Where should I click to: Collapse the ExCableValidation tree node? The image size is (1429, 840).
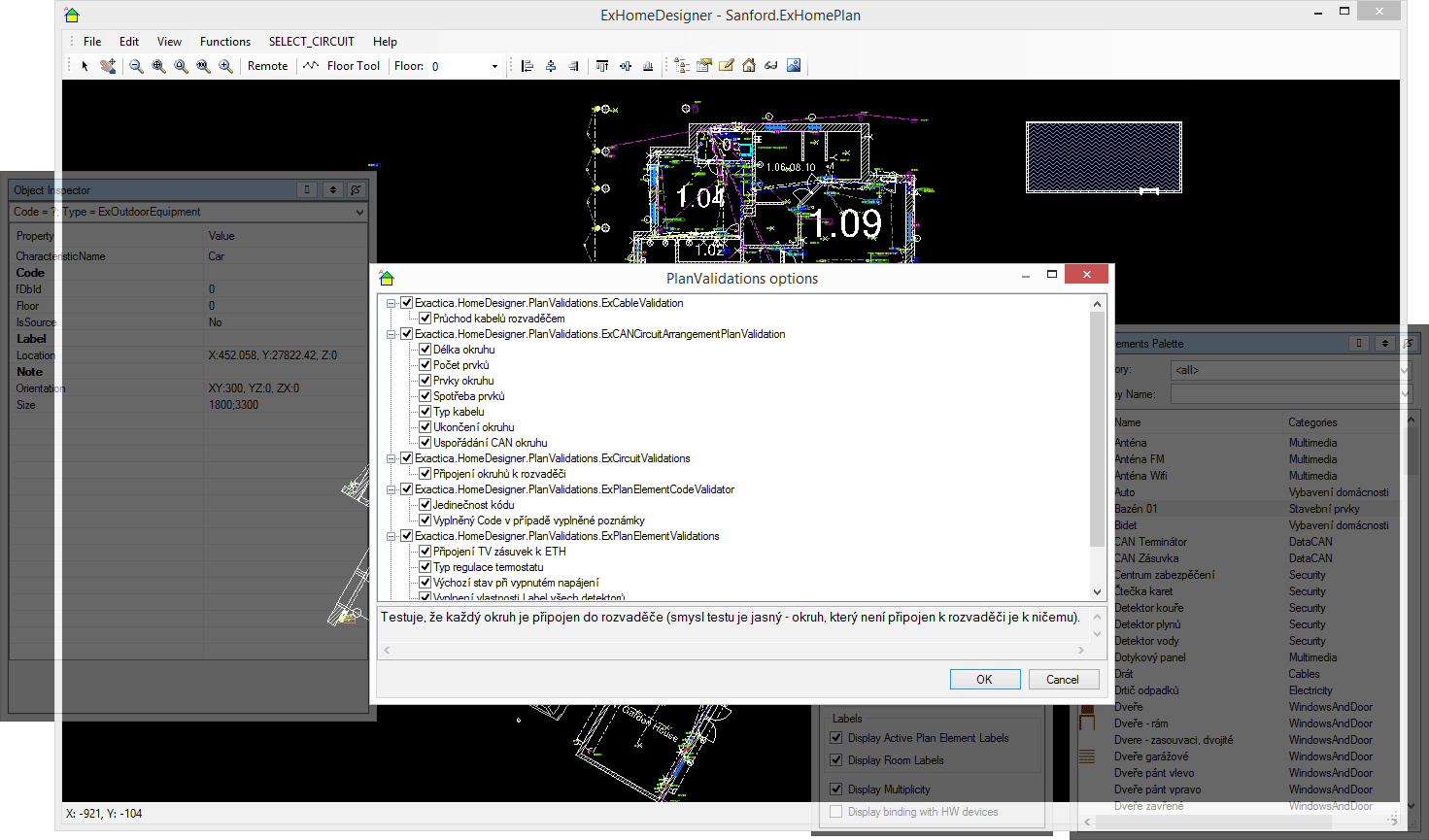[x=391, y=303]
